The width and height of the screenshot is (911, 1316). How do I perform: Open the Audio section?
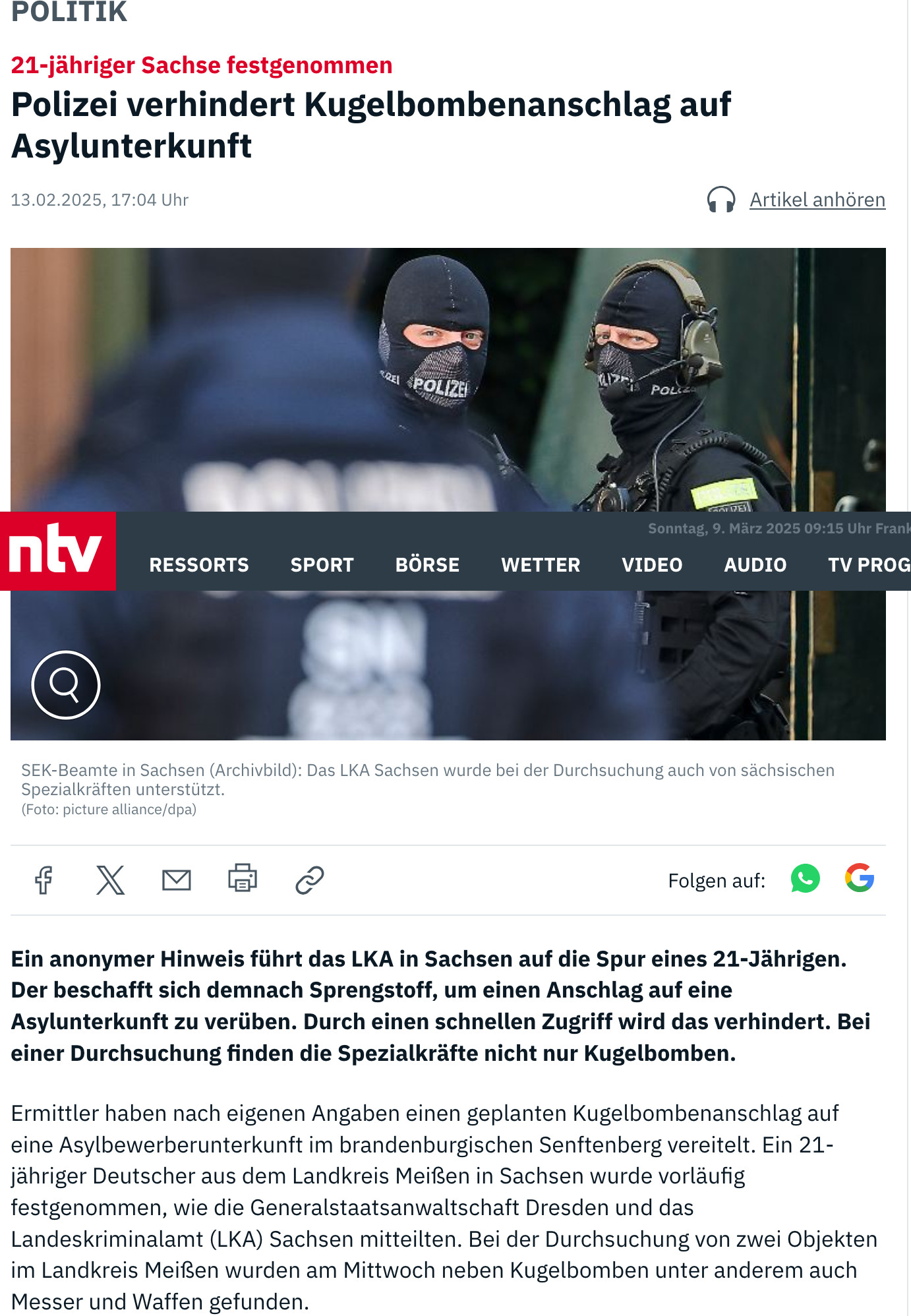pyautogui.click(x=755, y=565)
